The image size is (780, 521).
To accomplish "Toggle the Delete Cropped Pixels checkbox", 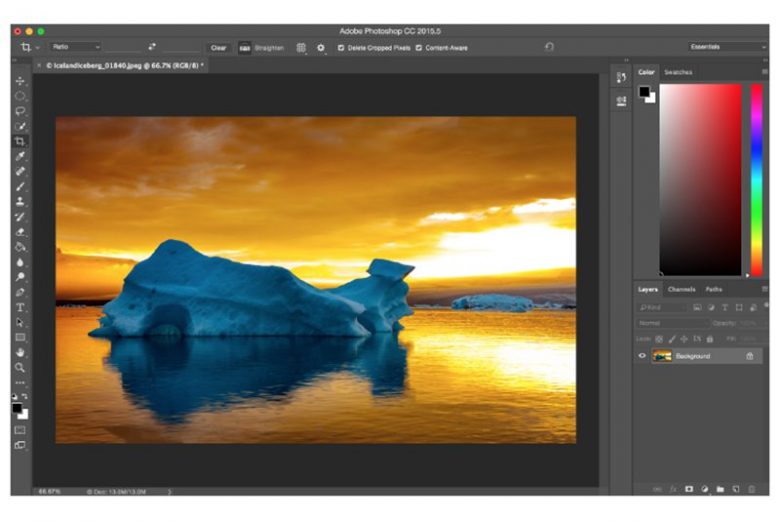I will point(341,47).
